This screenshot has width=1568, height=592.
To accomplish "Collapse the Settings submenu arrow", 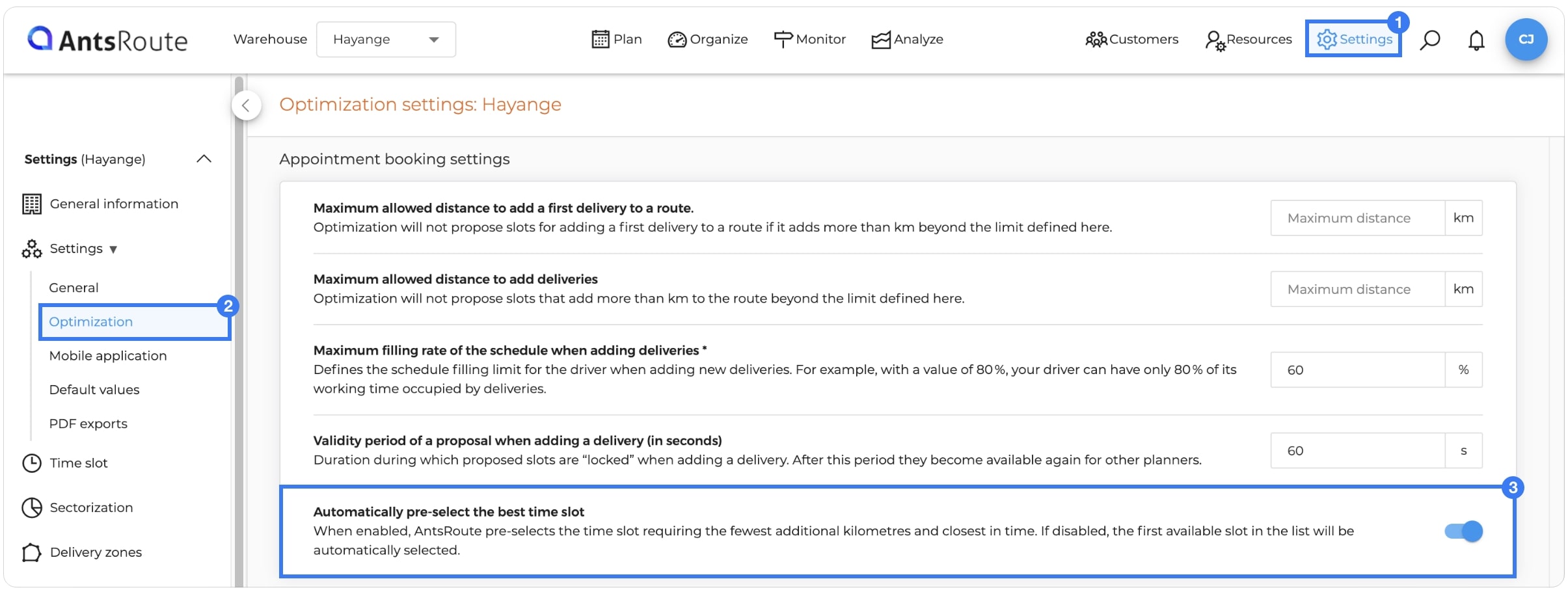I will coord(113,249).
